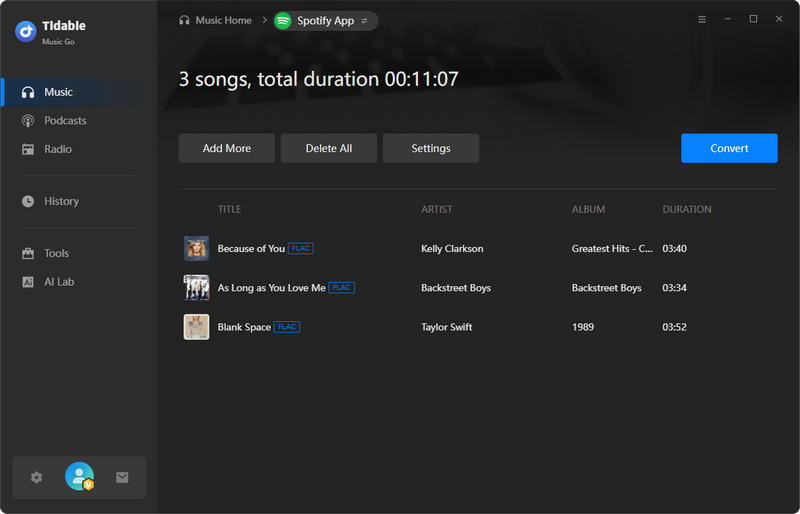Click the swap arrows next to Spotify App
Screen dimensions: 800x514
point(364,21)
